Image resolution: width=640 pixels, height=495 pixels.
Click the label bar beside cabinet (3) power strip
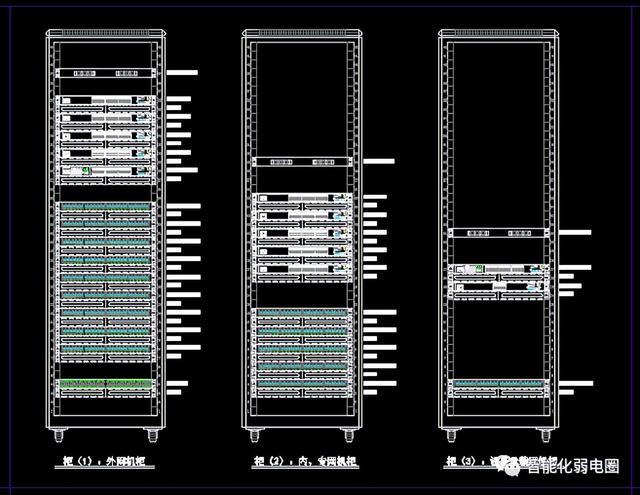[575, 232]
